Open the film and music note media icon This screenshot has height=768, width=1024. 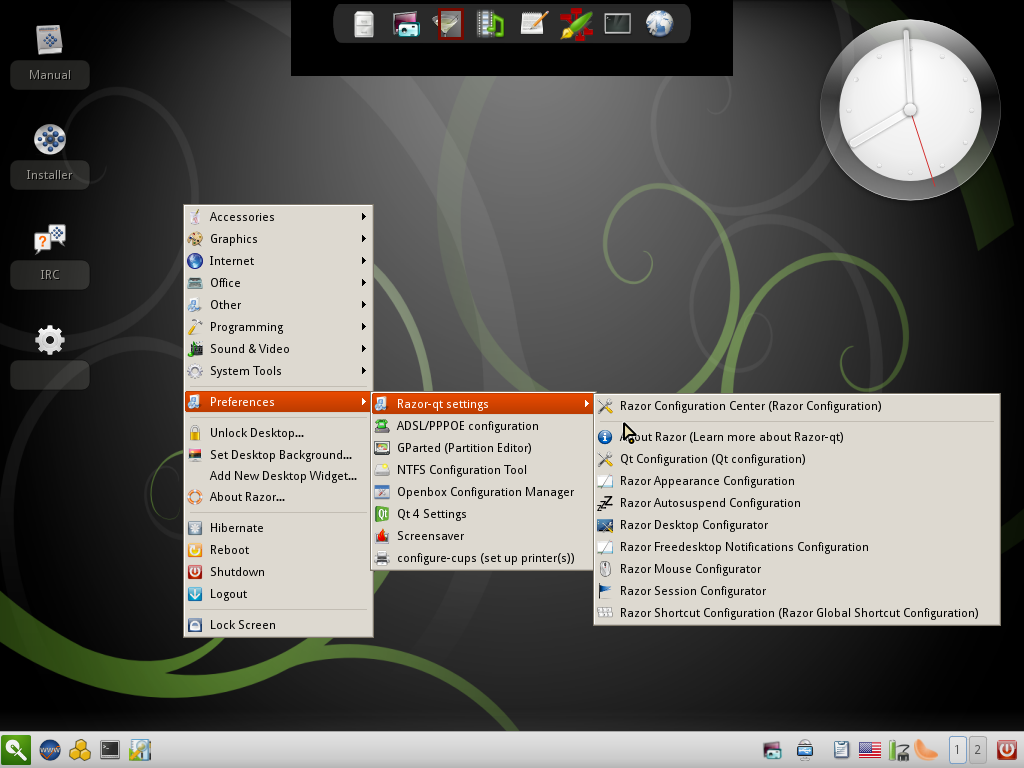490,24
